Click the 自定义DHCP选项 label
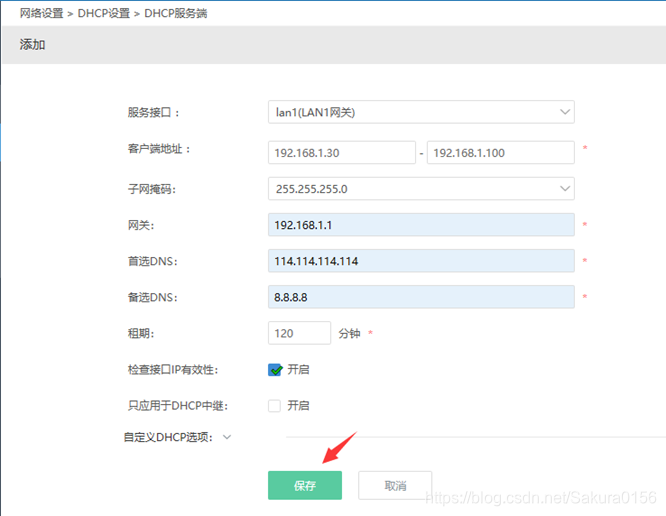This screenshot has width=666, height=516. tap(168, 437)
